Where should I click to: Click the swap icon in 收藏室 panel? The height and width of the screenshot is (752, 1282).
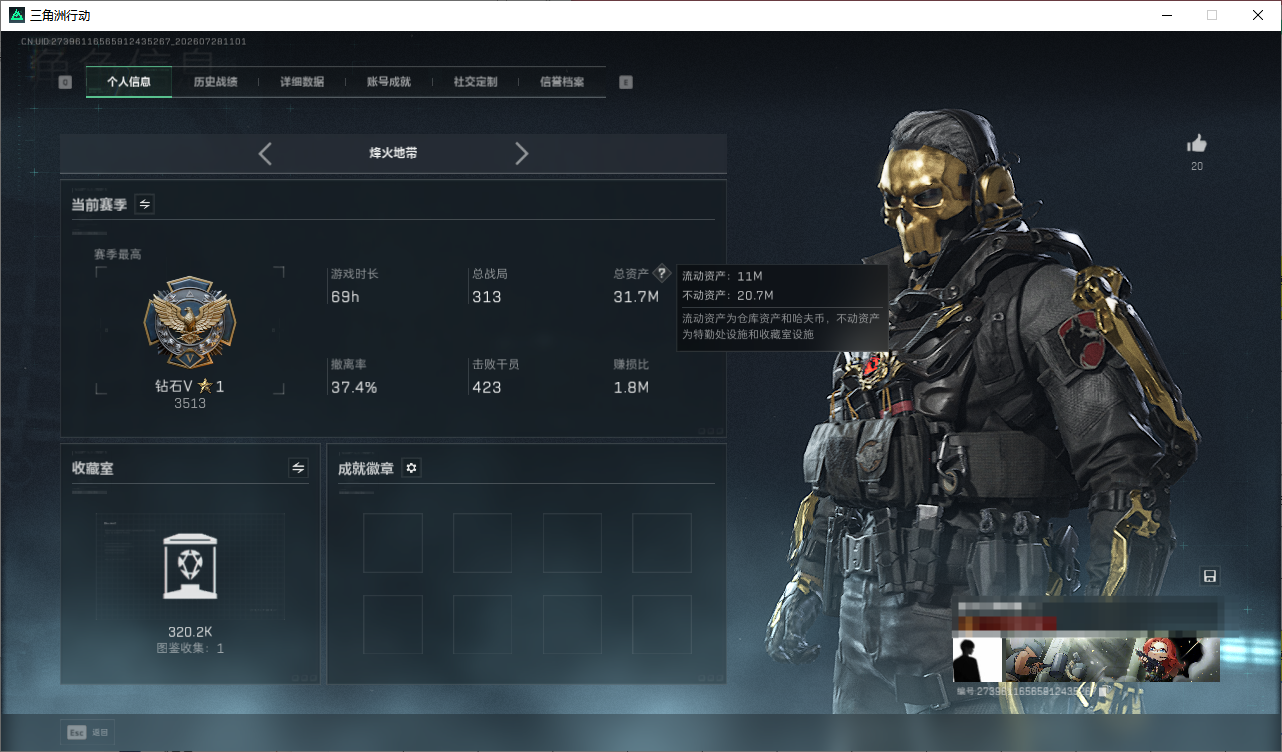[298, 468]
